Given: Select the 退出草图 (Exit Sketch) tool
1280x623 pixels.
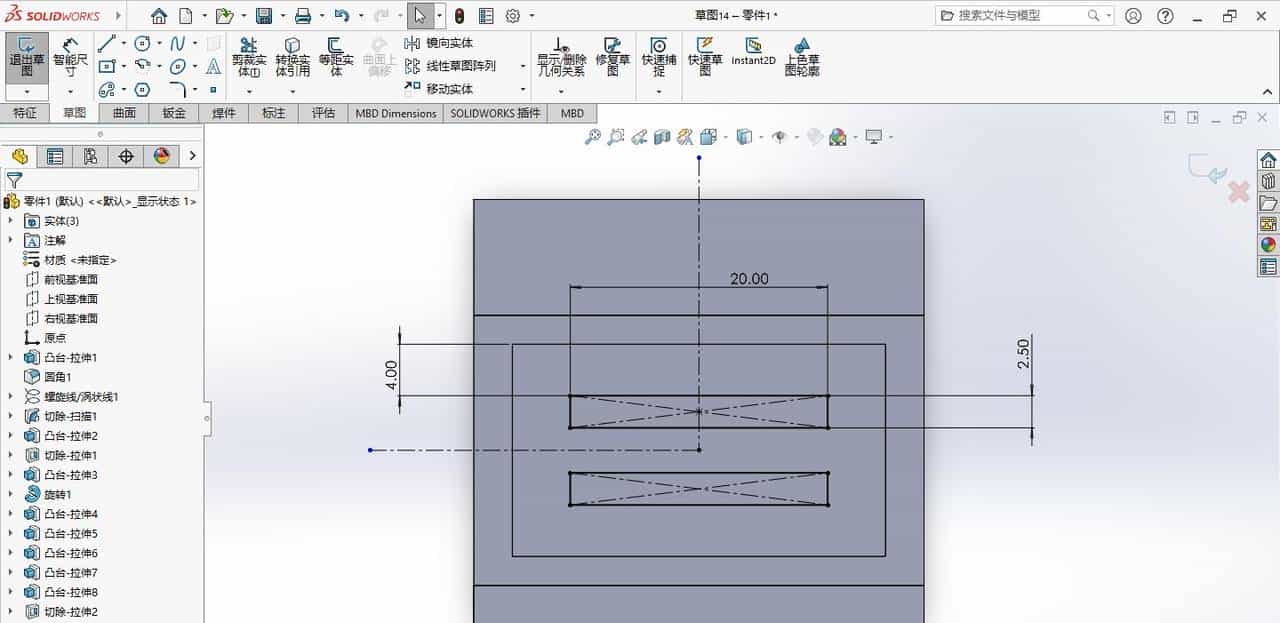Looking at the screenshot, I should 27,56.
